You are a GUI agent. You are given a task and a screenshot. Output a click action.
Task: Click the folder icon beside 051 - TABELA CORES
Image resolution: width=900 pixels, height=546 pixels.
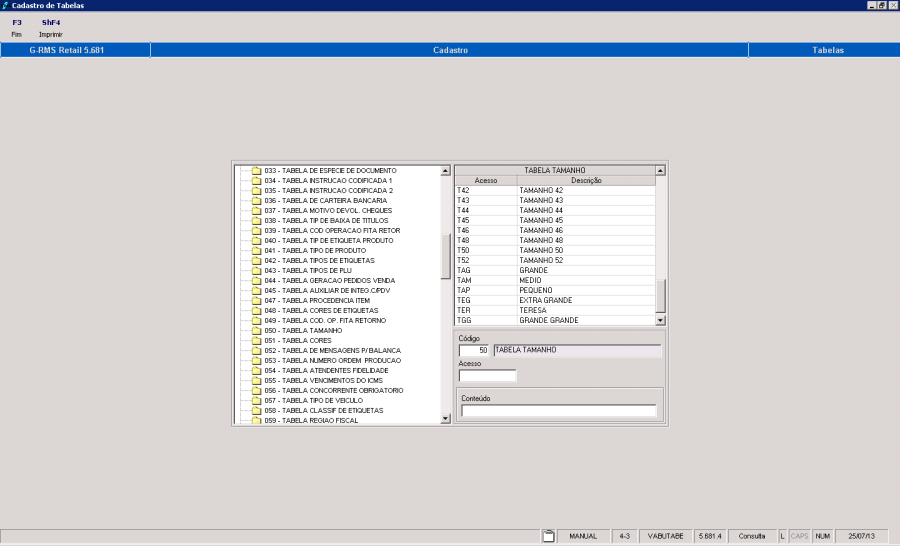256,340
